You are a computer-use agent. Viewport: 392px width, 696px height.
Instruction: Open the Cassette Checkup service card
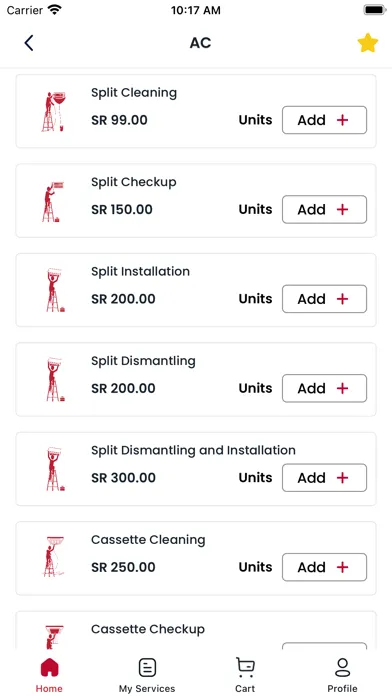click(x=196, y=630)
